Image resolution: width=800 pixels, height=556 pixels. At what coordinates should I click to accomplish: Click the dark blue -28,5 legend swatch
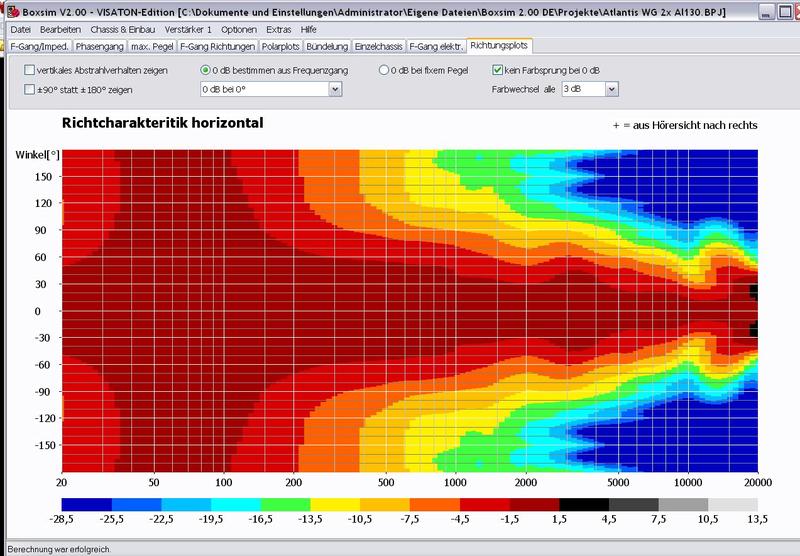pyautogui.click(x=86, y=503)
